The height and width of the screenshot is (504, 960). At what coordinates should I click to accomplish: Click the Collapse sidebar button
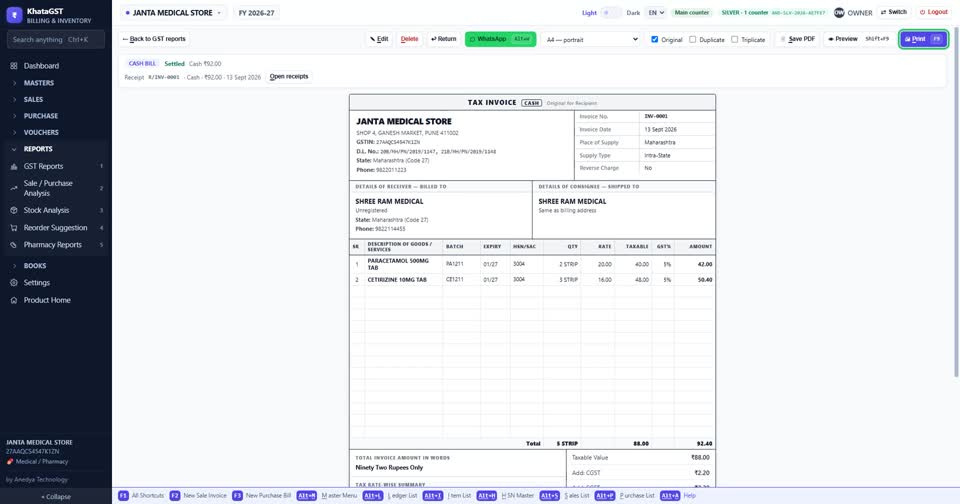pos(56,497)
